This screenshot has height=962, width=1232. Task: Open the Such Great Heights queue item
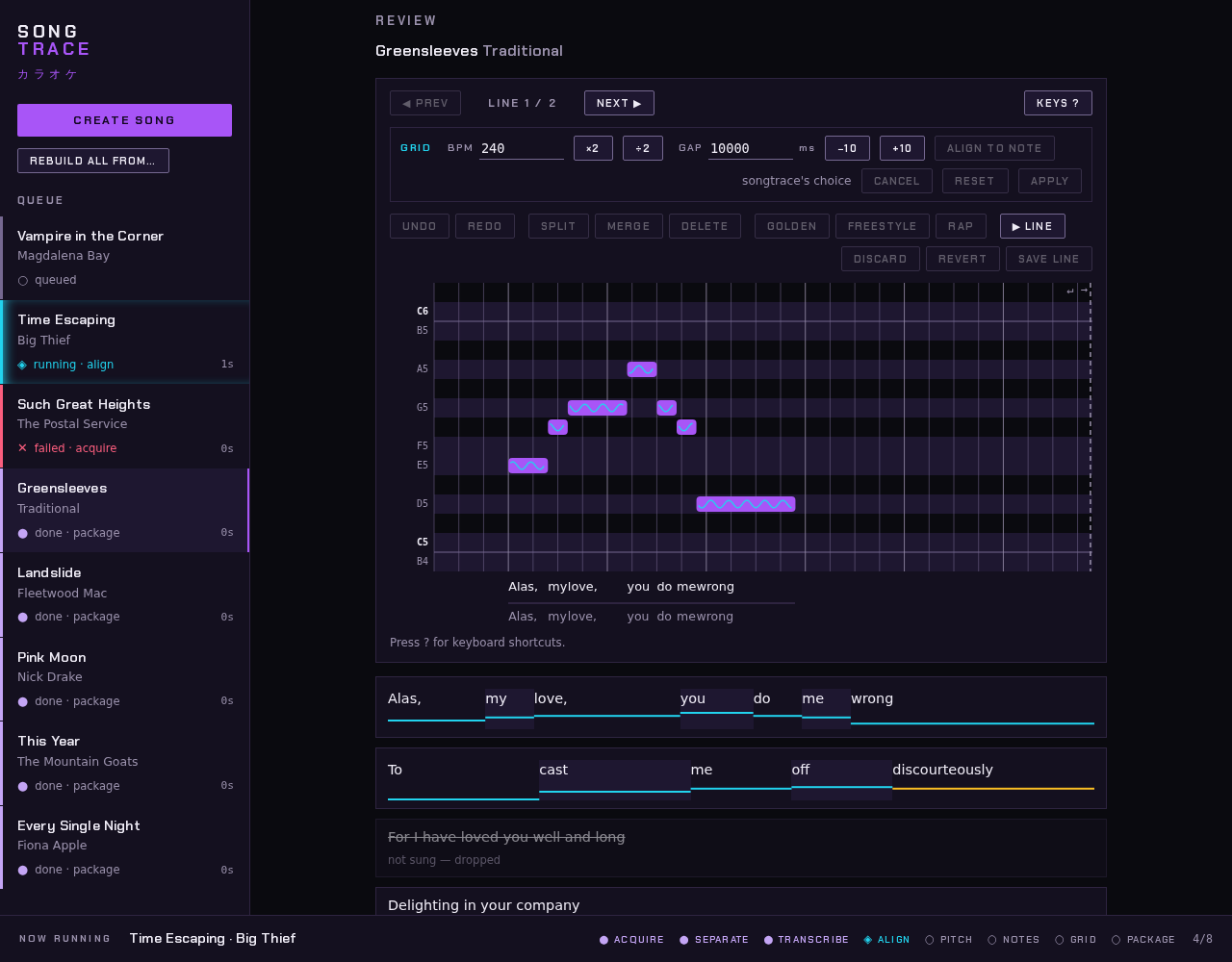click(x=125, y=426)
